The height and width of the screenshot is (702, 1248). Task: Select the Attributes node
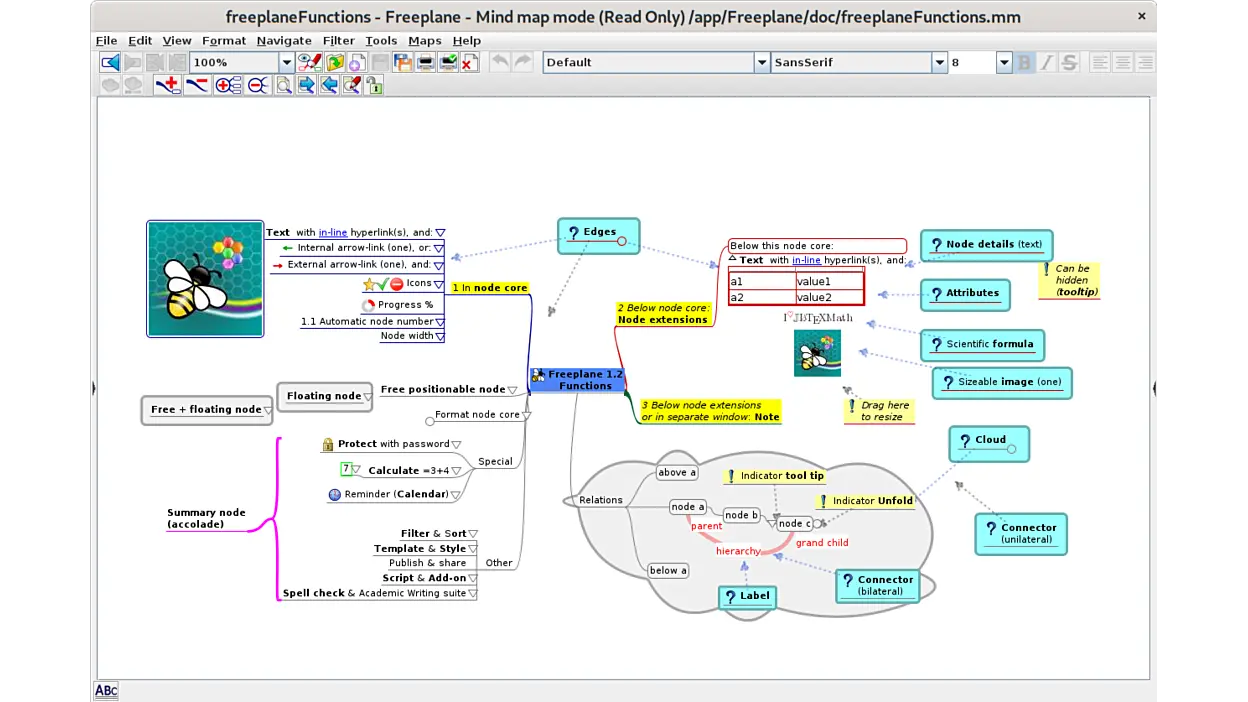pos(965,294)
